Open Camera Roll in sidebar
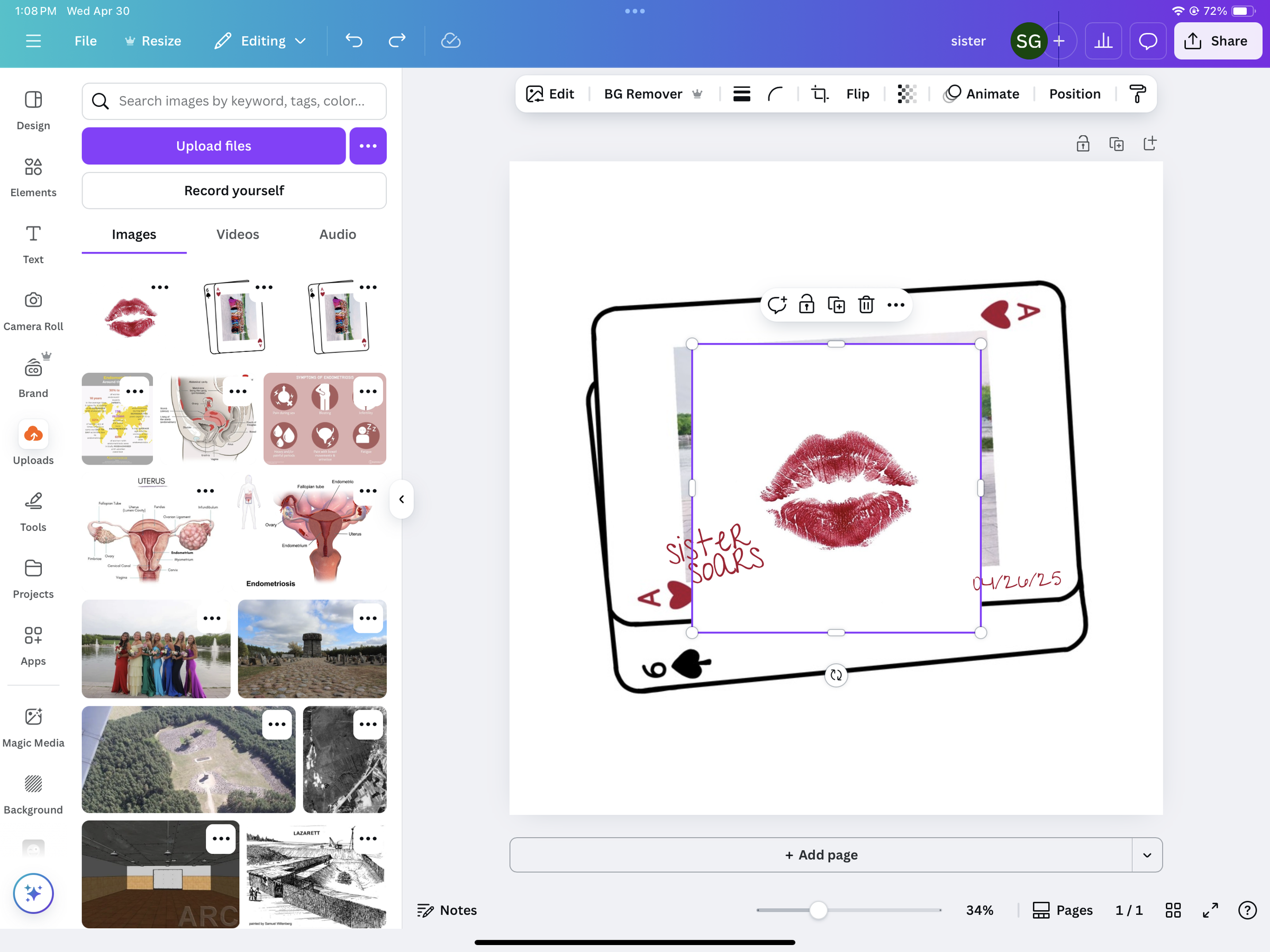The image size is (1270, 952). tap(33, 311)
